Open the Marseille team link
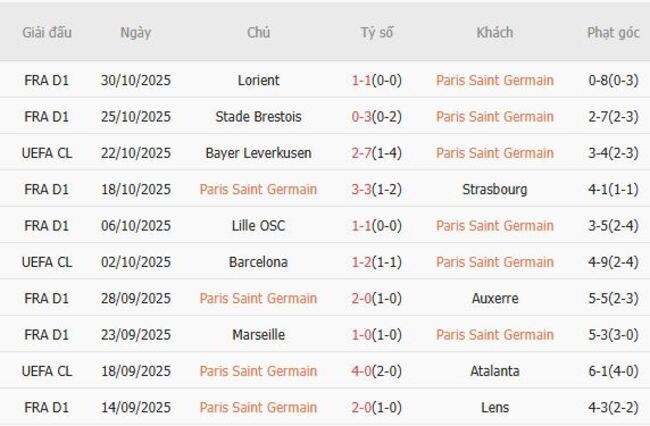Viewport: 650px width, 426px height. click(x=258, y=334)
